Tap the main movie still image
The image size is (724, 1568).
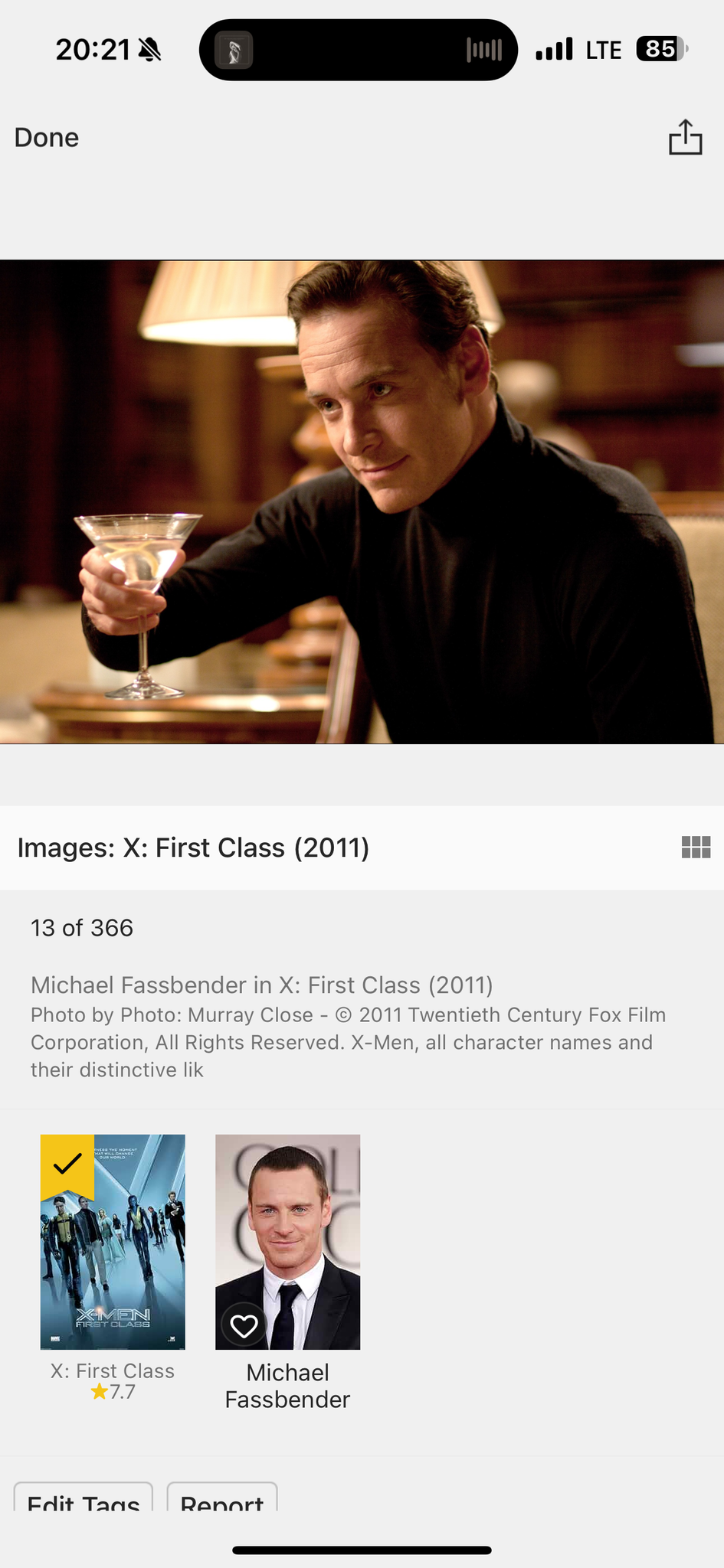click(x=362, y=501)
